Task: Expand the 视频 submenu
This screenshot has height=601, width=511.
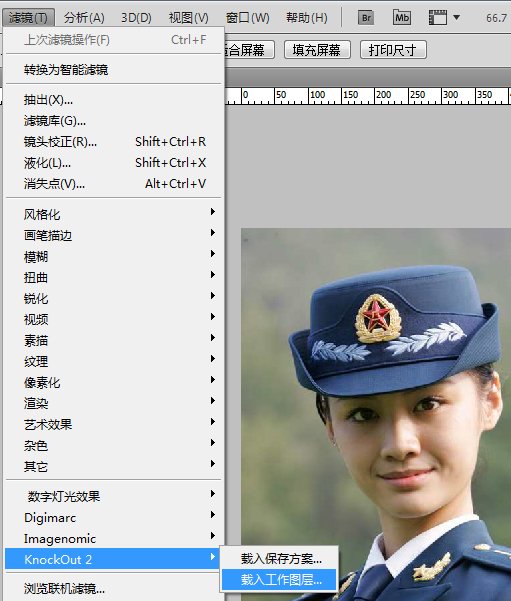Action: click(x=114, y=319)
